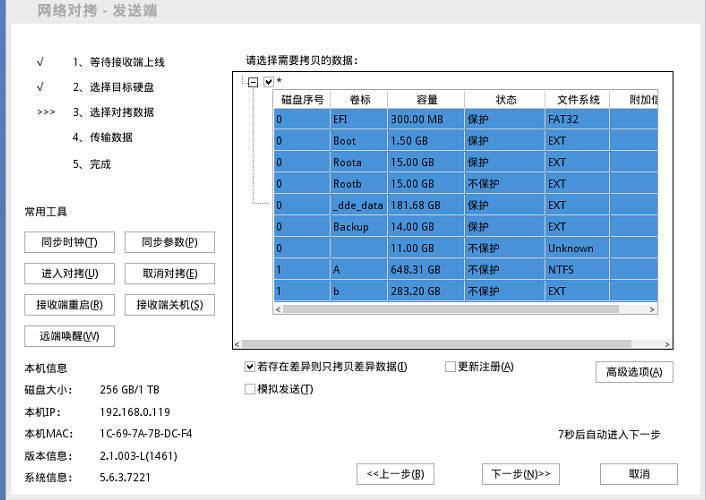Select the NTFS partition labeled A
Image resolution: width=706 pixels, height=500 pixels.
click(x=466, y=269)
